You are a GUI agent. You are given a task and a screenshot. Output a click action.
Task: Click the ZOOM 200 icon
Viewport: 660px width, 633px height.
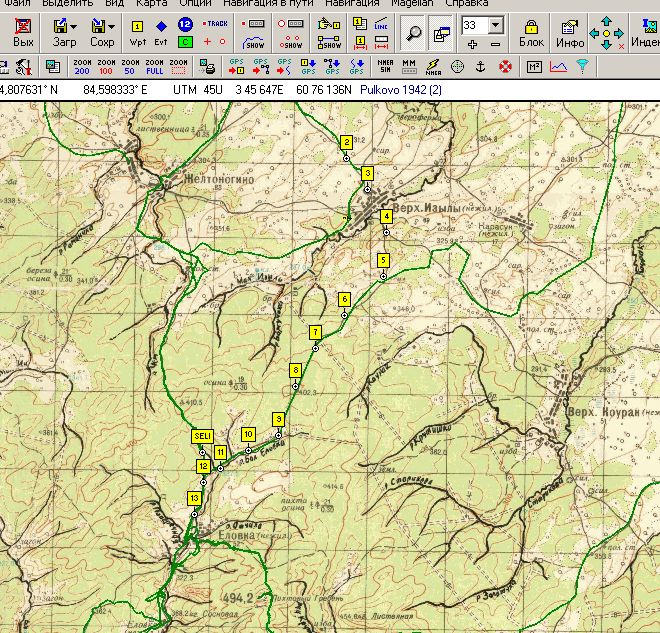tap(83, 67)
